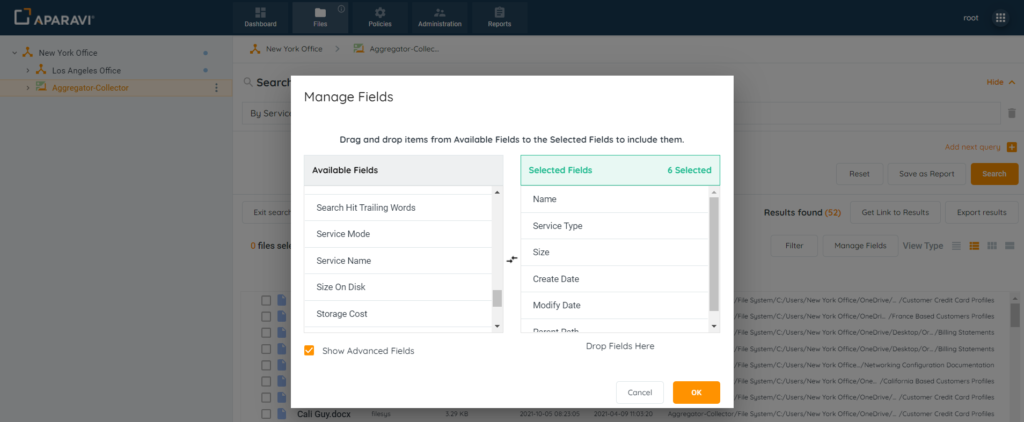Click the swap arrows between field lists

[x=512, y=259]
